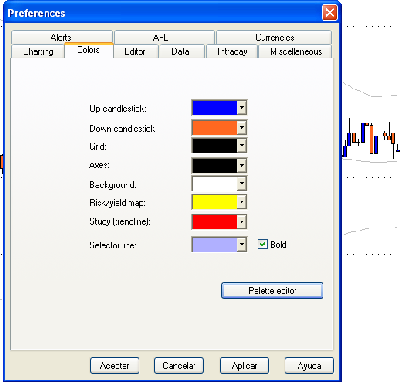This screenshot has height=387, width=400.
Task: Select the Charting tab
Action: [x=38, y=52]
